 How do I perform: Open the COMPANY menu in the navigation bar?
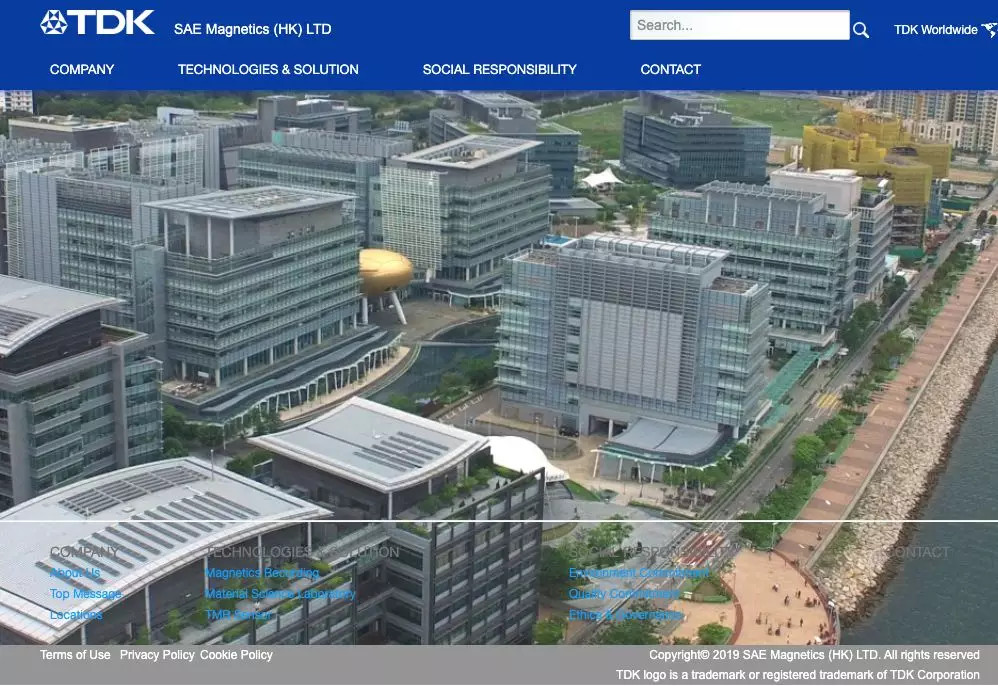pos(82,69)
